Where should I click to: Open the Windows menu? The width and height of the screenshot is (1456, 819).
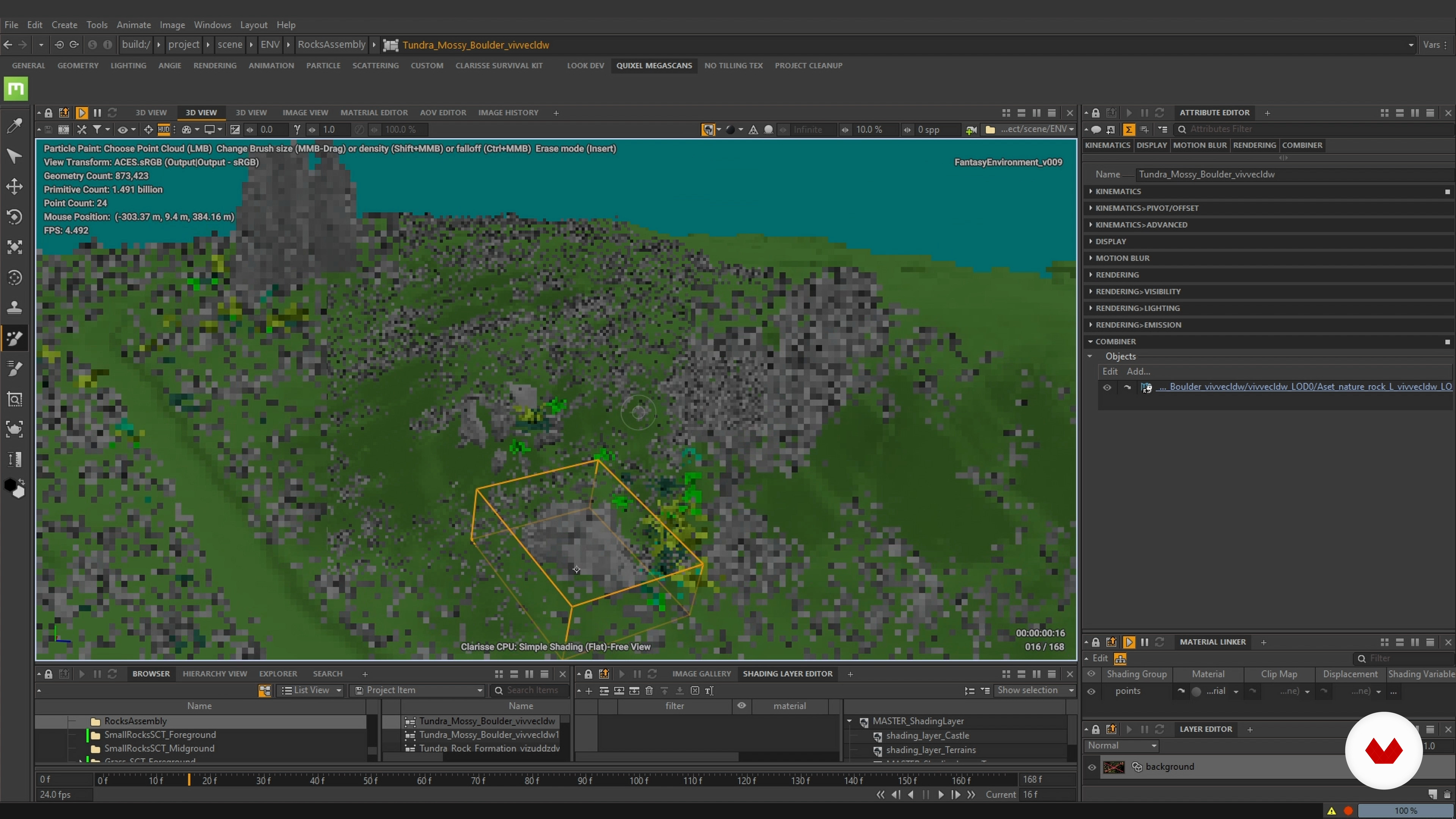point(212,25)
